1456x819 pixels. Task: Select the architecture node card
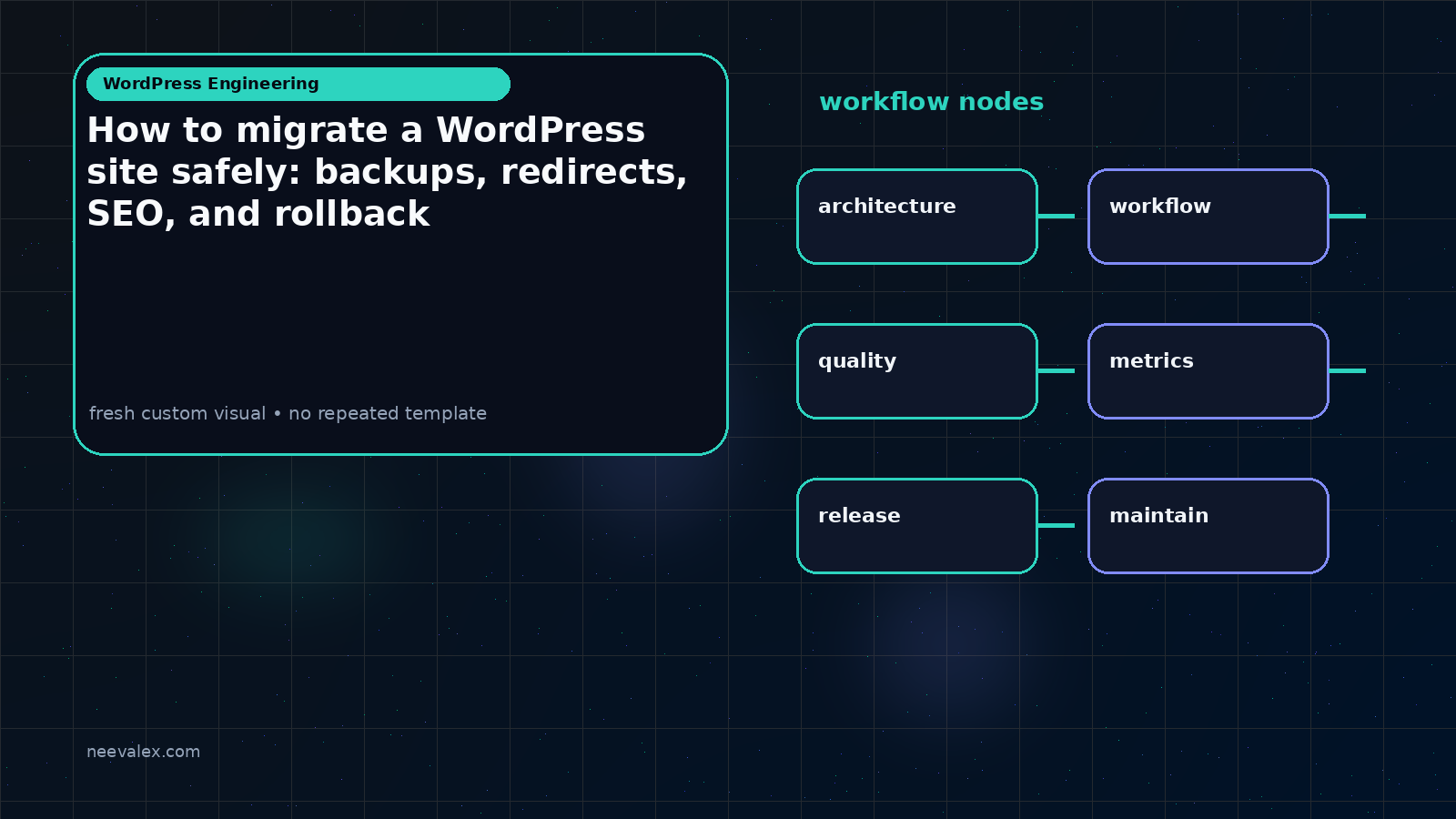917,217
